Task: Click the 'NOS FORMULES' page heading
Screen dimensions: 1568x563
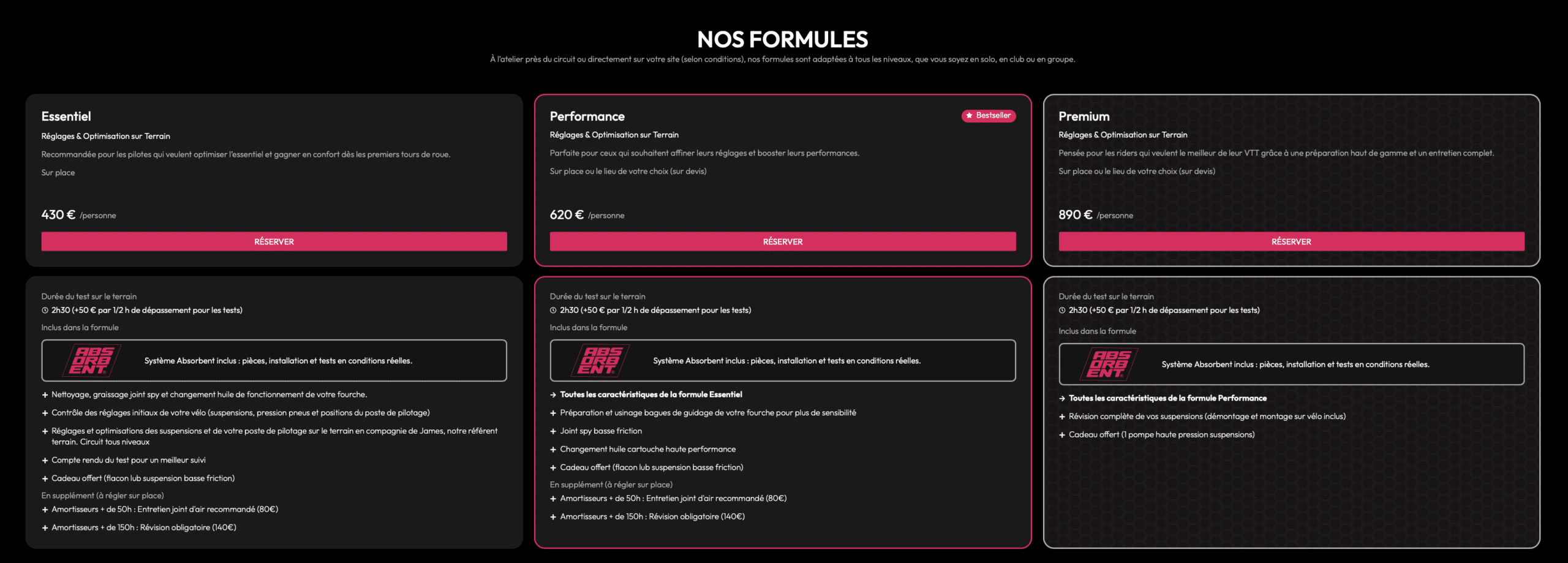Action: click(782, 40)
